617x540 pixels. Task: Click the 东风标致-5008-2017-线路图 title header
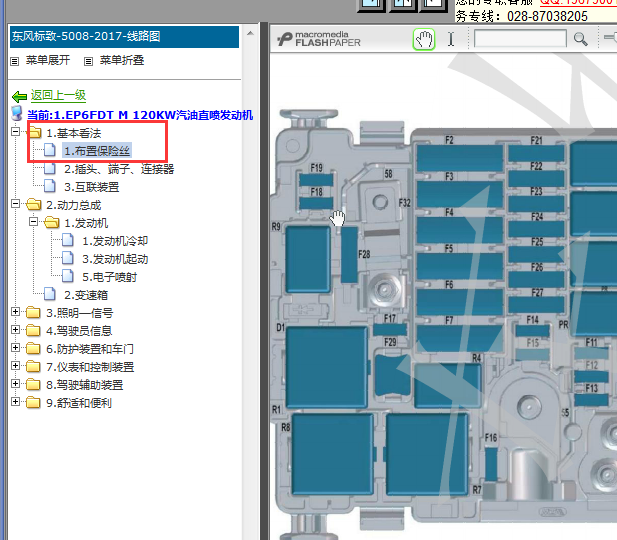coord(124,37)
